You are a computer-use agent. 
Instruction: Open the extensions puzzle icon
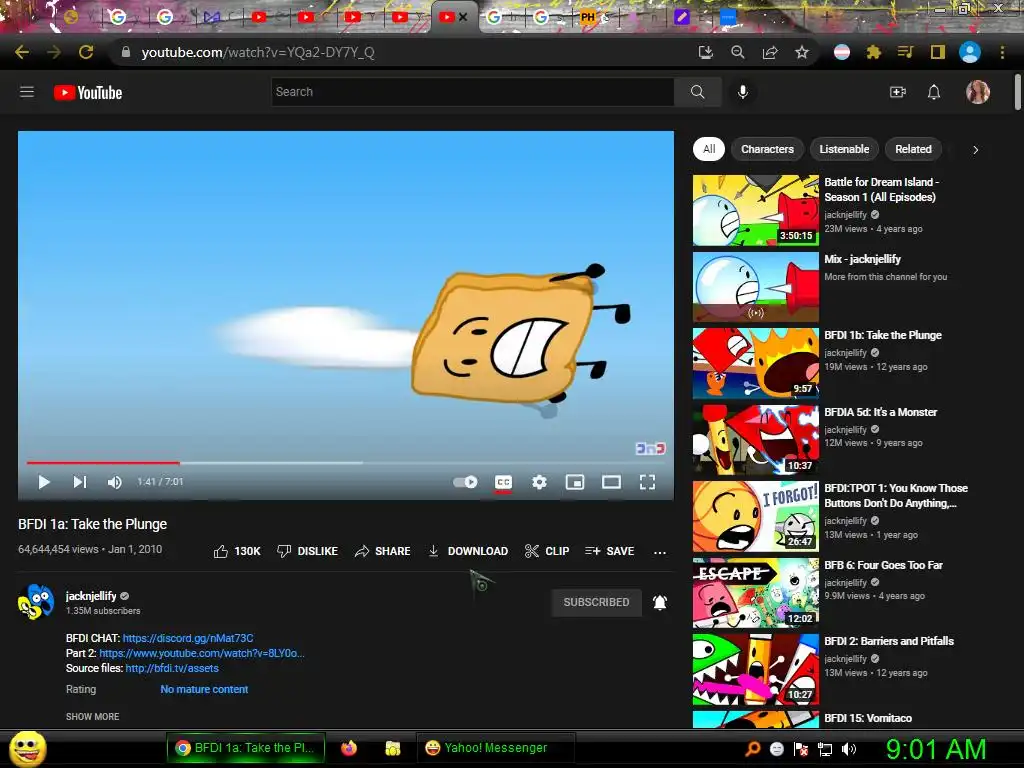coord(873,52)
